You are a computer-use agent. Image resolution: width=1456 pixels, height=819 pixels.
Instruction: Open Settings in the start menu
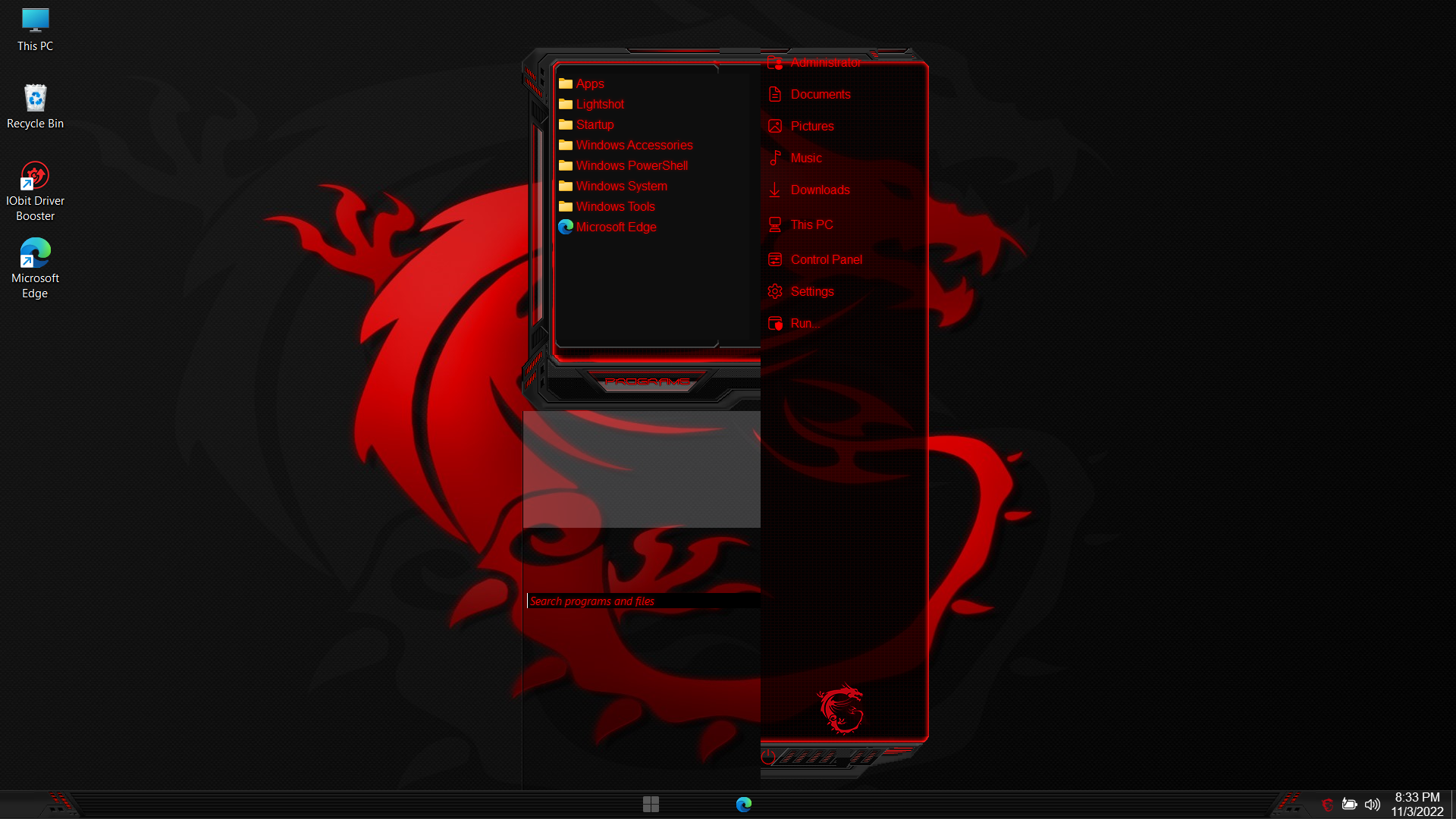[x=811, y=291]
